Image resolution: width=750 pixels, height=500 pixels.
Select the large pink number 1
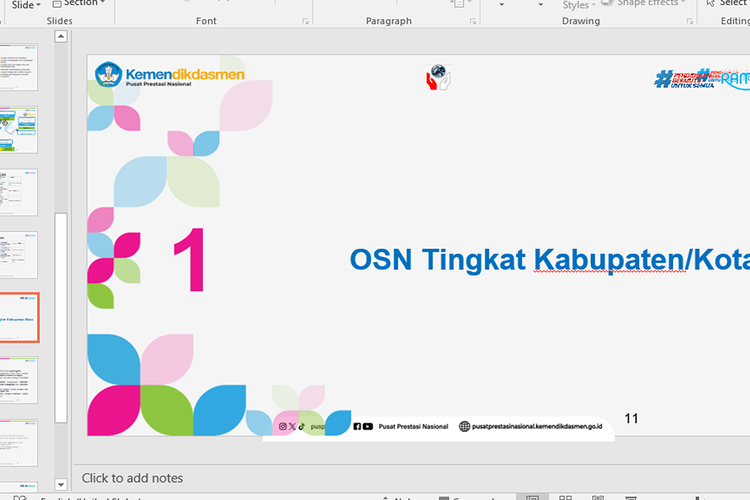(189, 260)
